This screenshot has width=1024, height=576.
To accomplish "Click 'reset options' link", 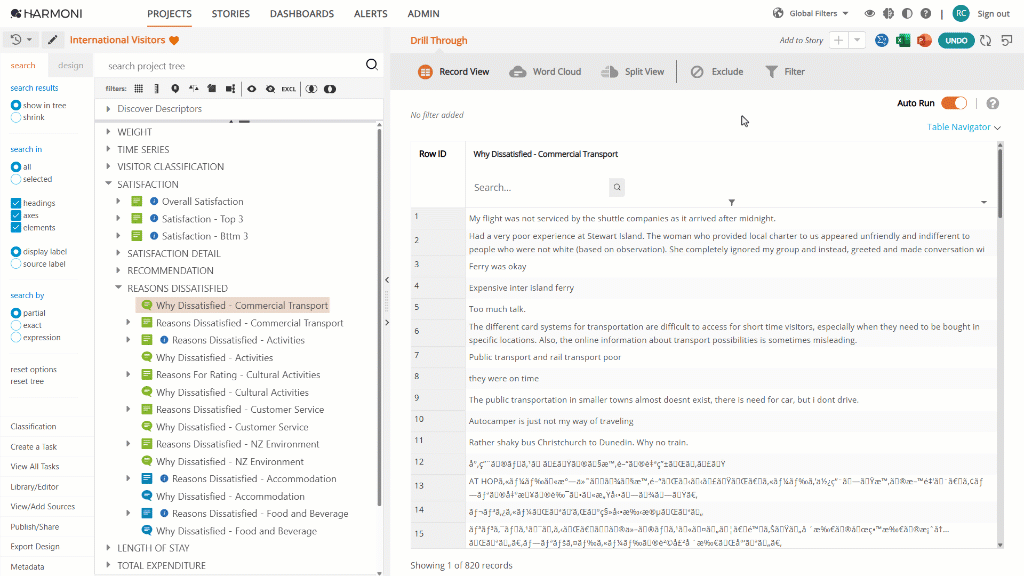I will pos(33,370).
